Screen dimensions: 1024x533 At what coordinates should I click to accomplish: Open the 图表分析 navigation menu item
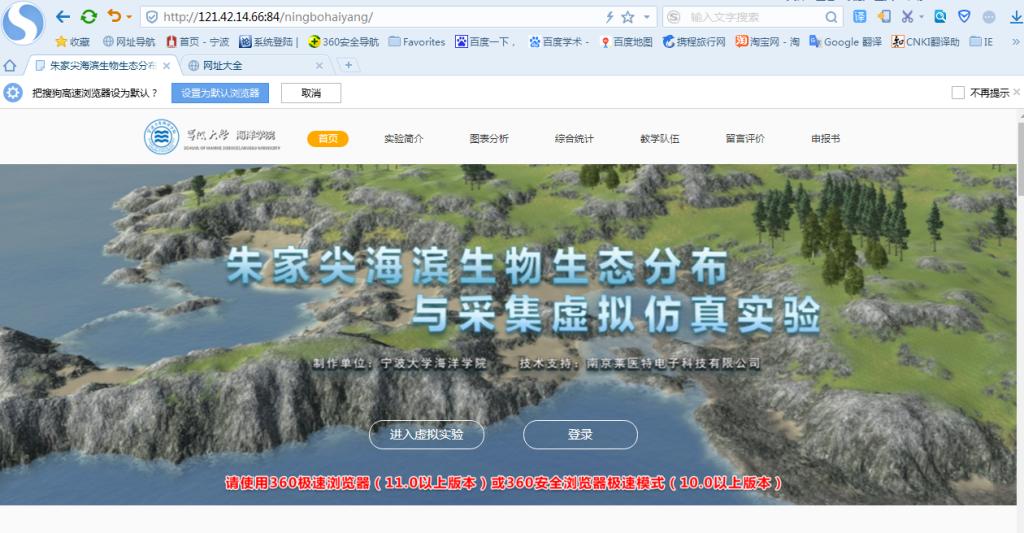click(489, 139)
